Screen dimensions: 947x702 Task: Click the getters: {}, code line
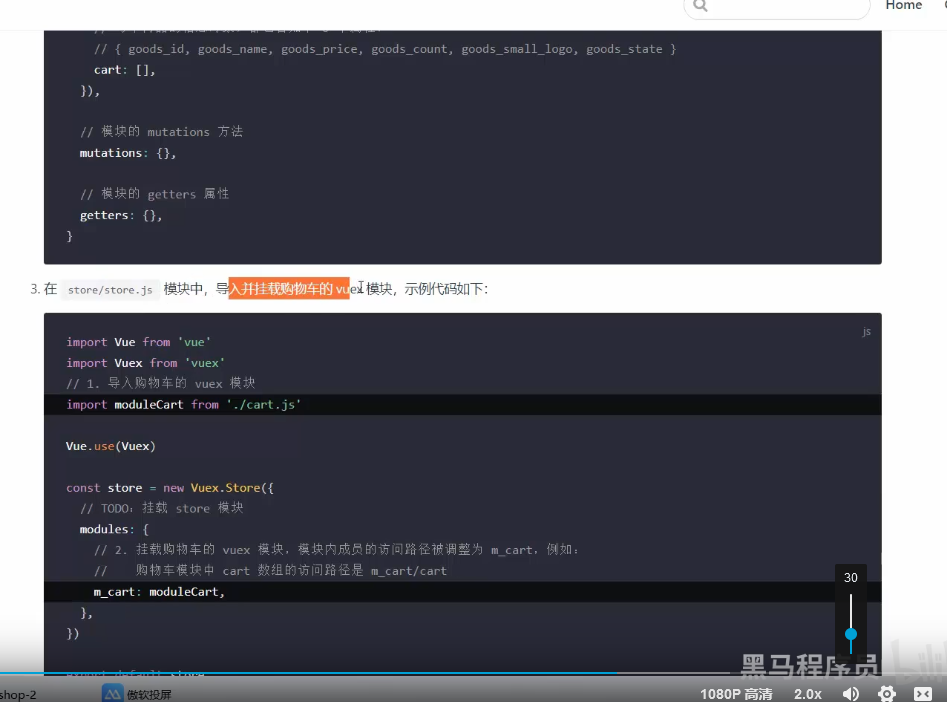121,215
